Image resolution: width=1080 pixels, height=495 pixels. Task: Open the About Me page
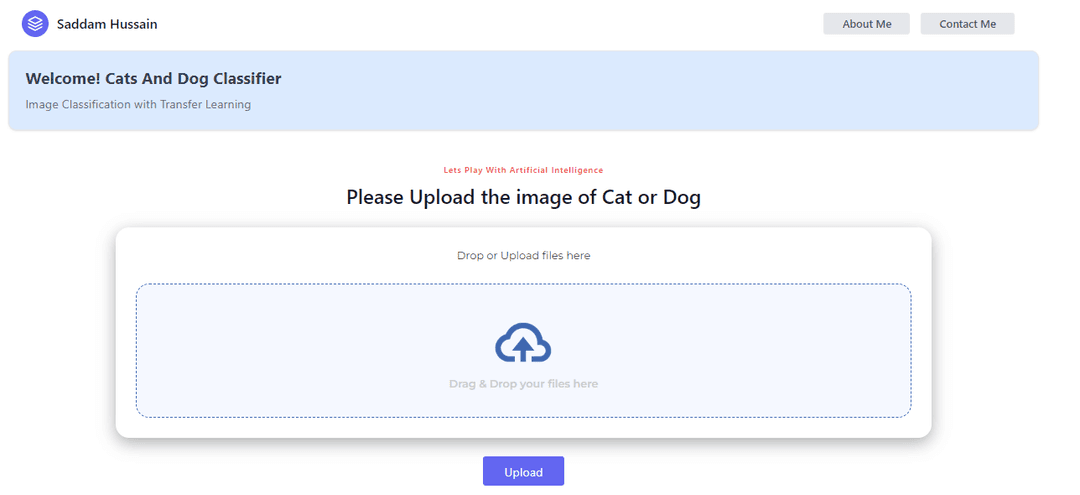click(866, 24)
